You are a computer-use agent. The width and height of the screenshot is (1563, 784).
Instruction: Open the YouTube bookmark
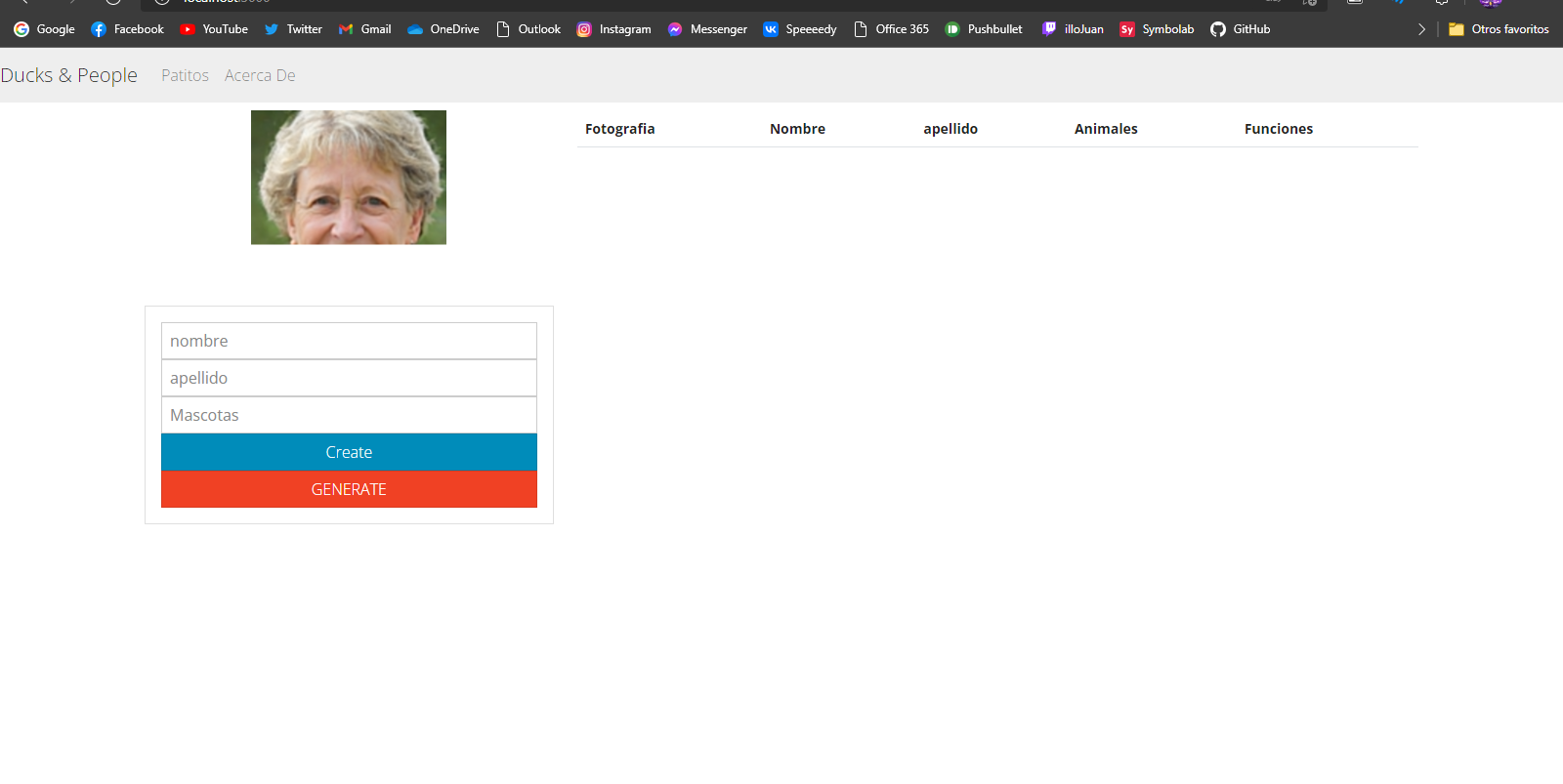[214, 29]
